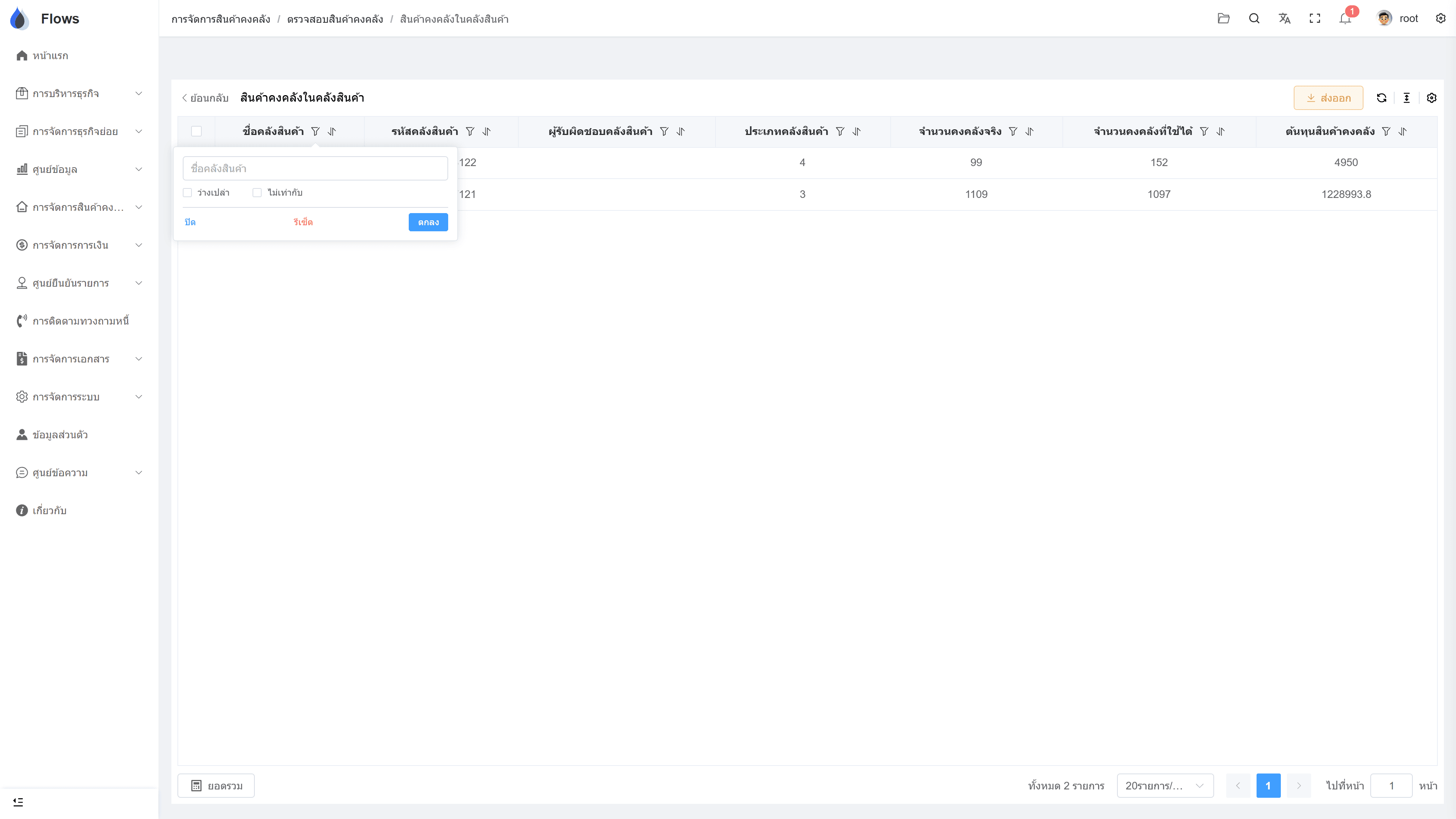1456x819 pixels.
Task: Expand การบริหารธุรกิจ sidebar menu
Action: [x=79, y=94]
